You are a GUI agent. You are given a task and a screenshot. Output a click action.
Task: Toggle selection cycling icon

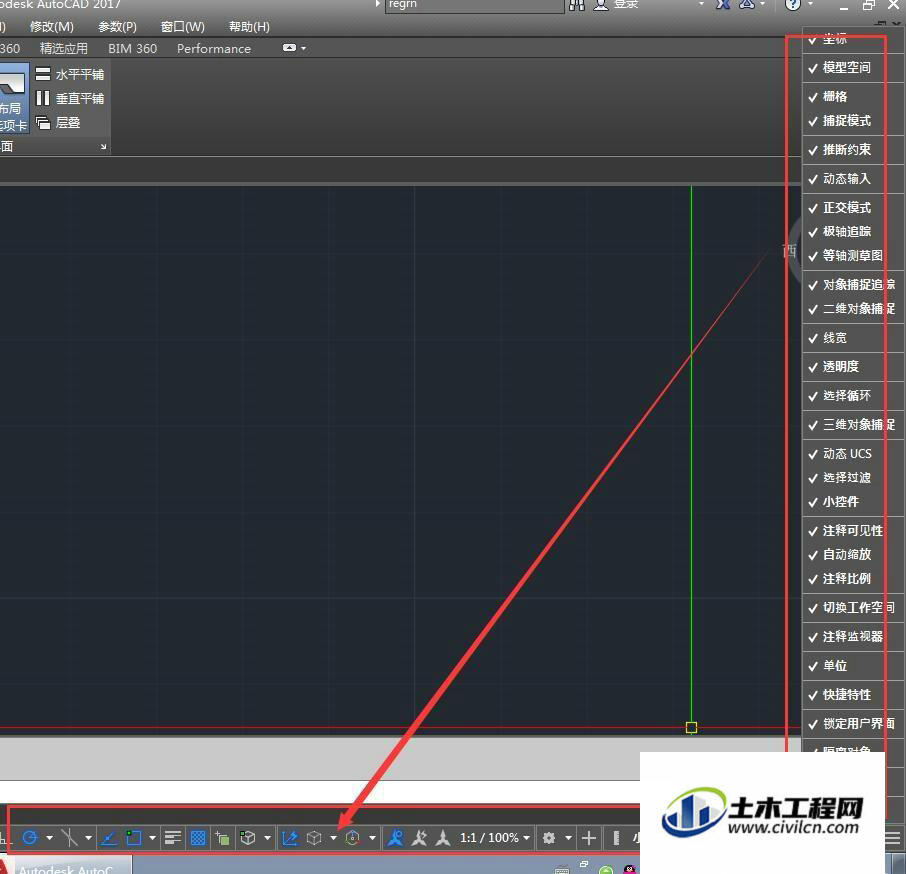[x=222, y=838]
